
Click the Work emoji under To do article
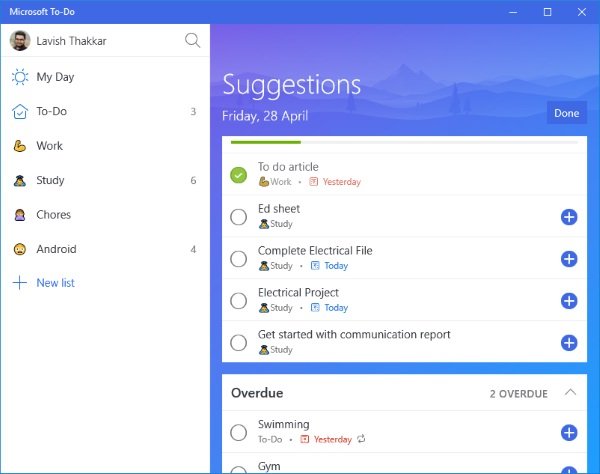264,182
